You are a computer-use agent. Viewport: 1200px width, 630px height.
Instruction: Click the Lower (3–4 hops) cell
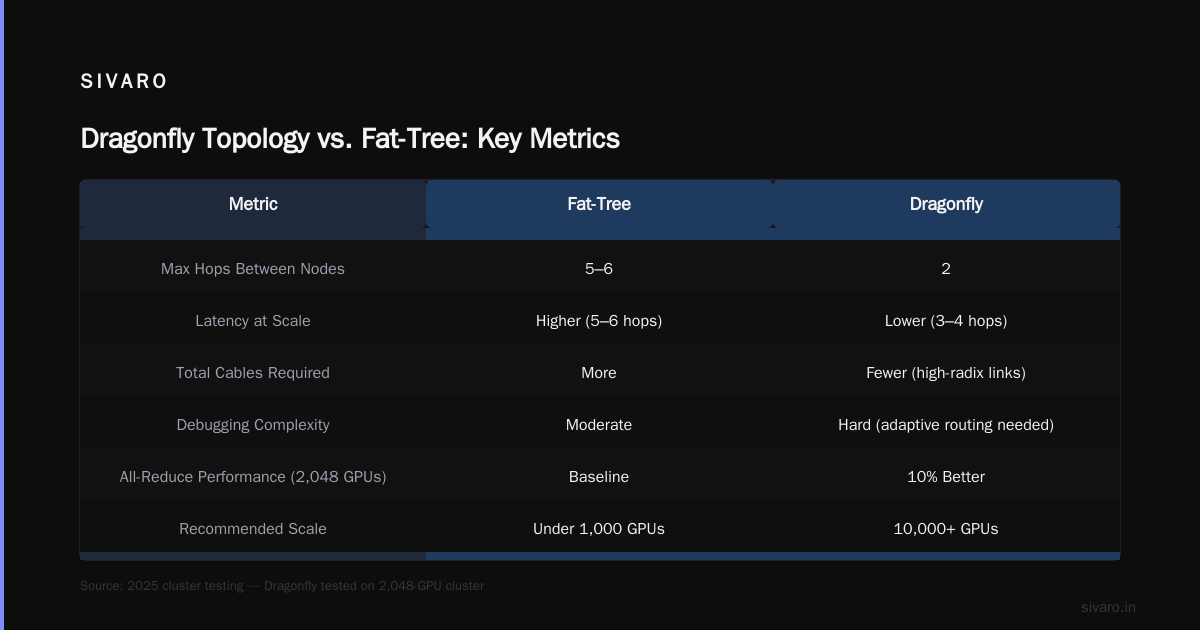point(946,321)
